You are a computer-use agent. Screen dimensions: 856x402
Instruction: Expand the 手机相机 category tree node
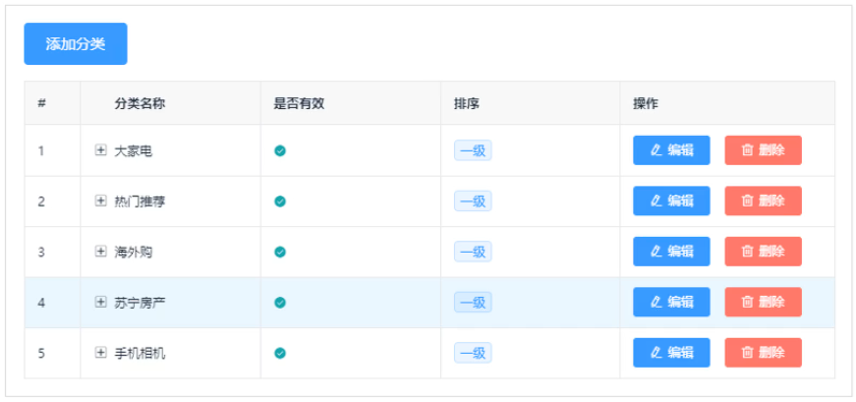tap(100, 353)
